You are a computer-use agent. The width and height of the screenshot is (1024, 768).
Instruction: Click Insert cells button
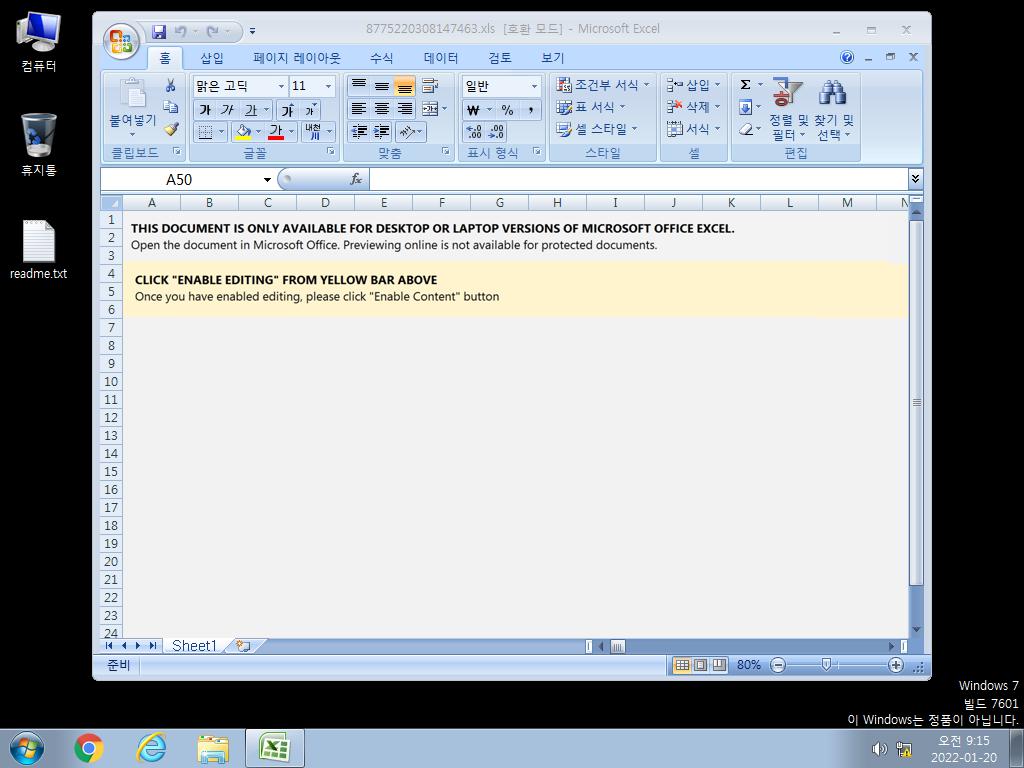(687, 85)
